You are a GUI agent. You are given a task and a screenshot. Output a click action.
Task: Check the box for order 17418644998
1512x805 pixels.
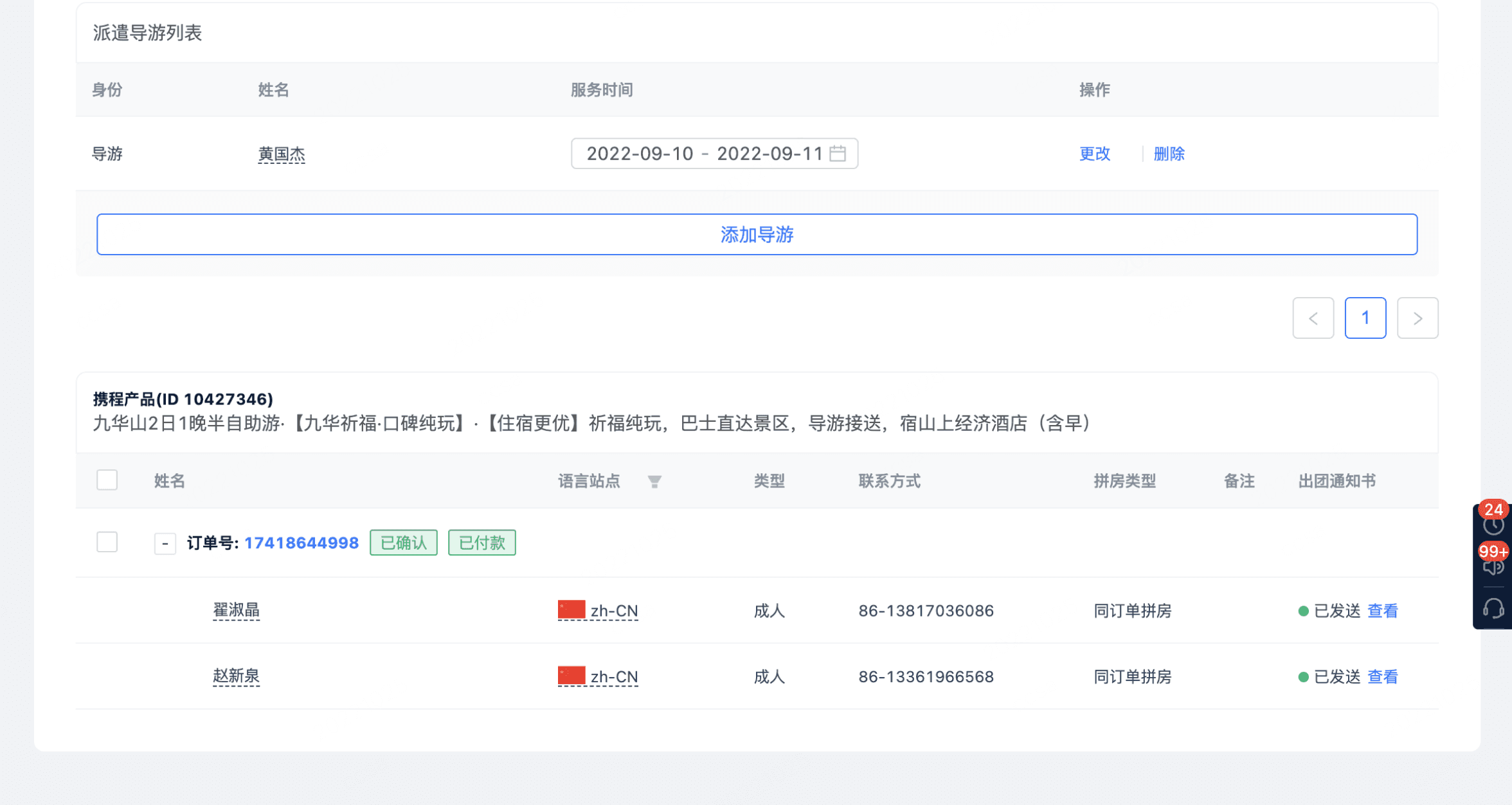click(x=107, y=541)
